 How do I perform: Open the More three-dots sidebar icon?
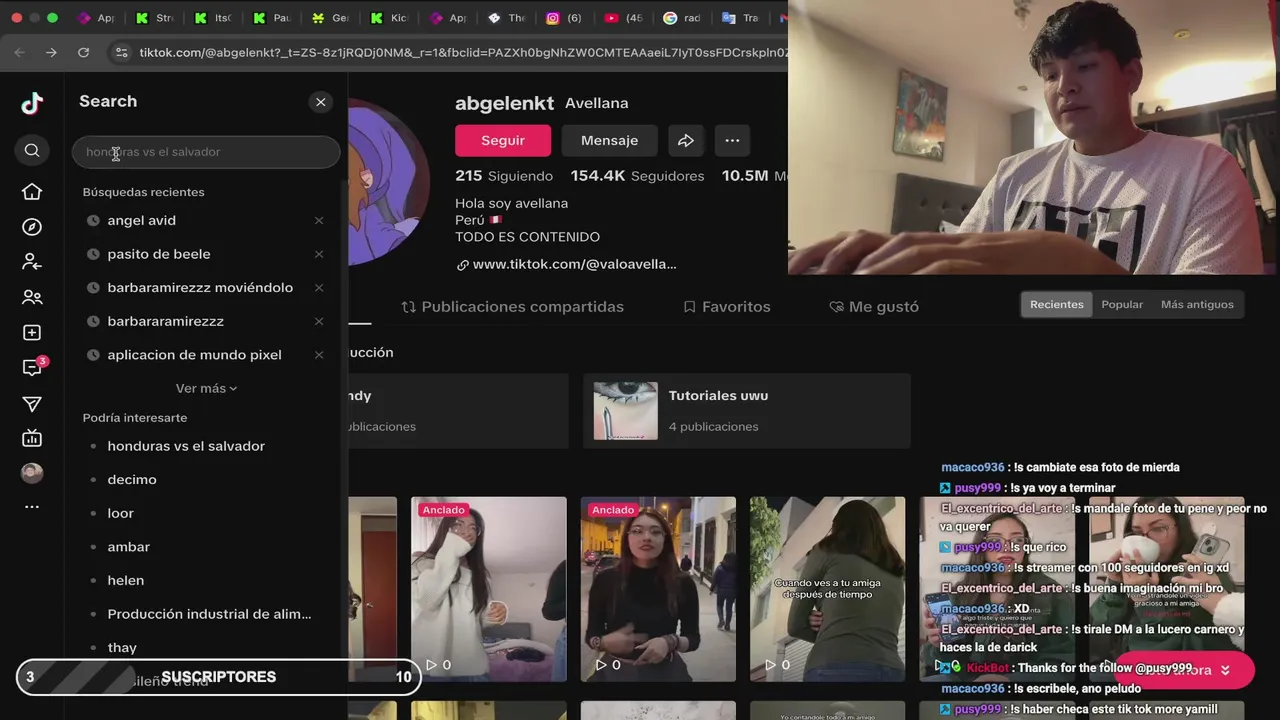pyautogui.click(x=32, y=507)
